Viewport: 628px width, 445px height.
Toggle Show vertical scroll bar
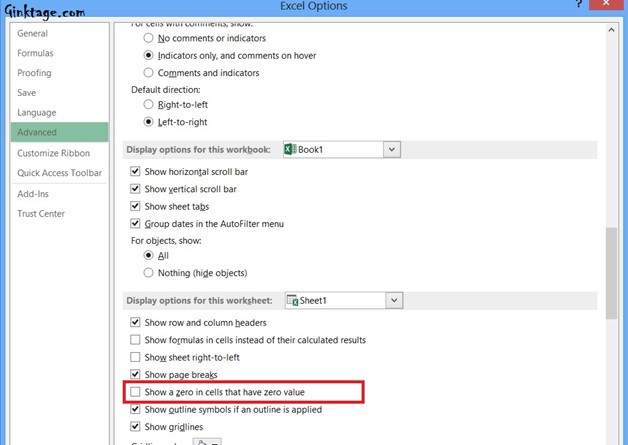135,189
